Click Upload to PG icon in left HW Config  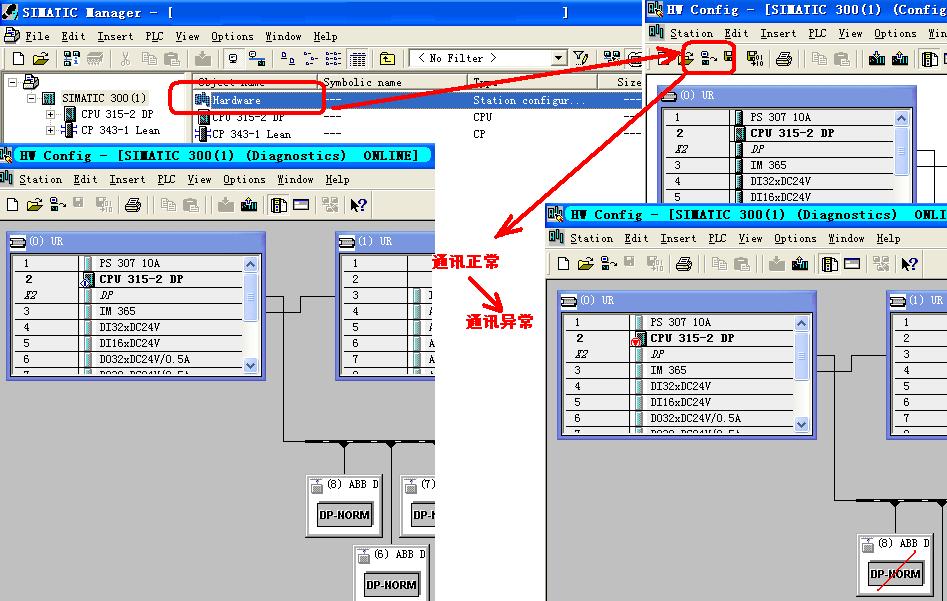249,205
